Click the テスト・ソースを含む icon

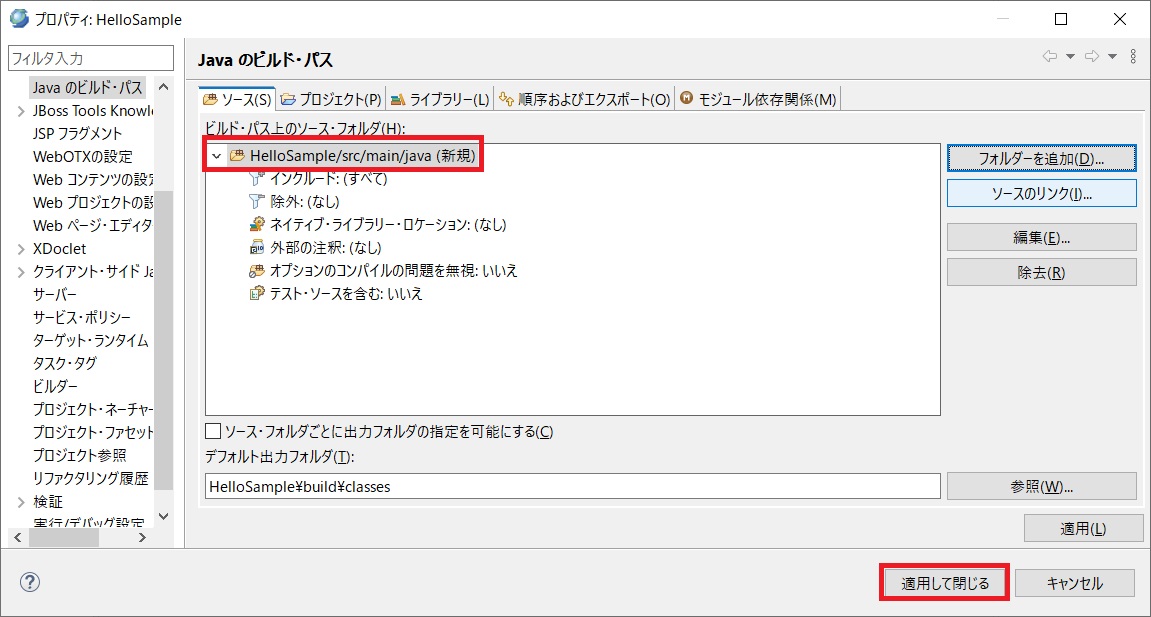[x=256, y=293]
